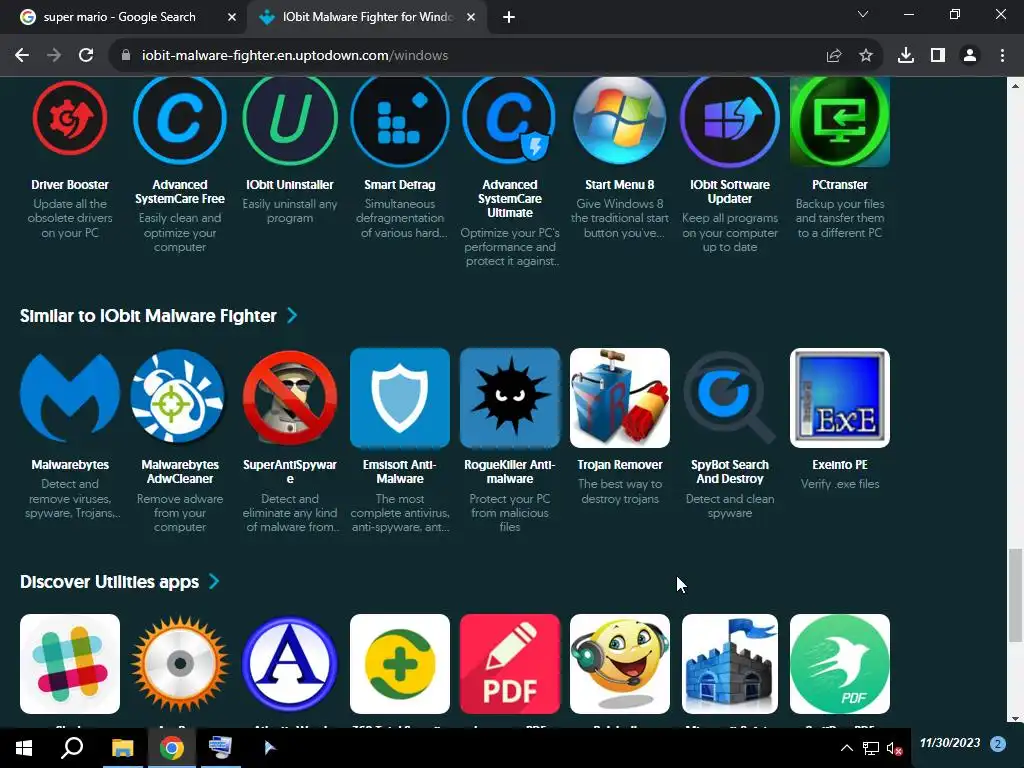The height and width of the screenshot is (768, 1024).
Task: Click the Discover Utilities apps heading
Action: click(x=109, y=581)
